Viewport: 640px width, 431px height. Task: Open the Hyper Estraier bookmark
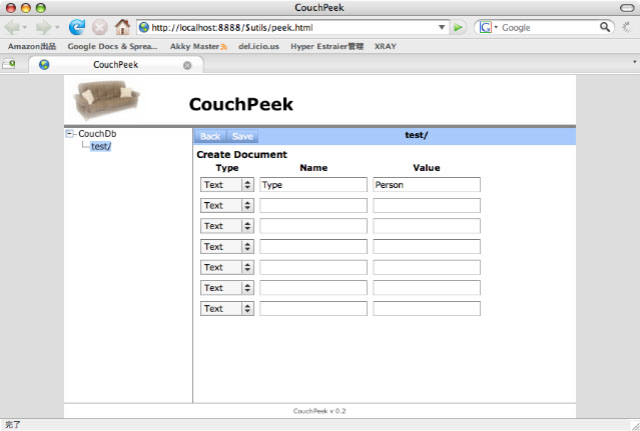click(327, 46)
